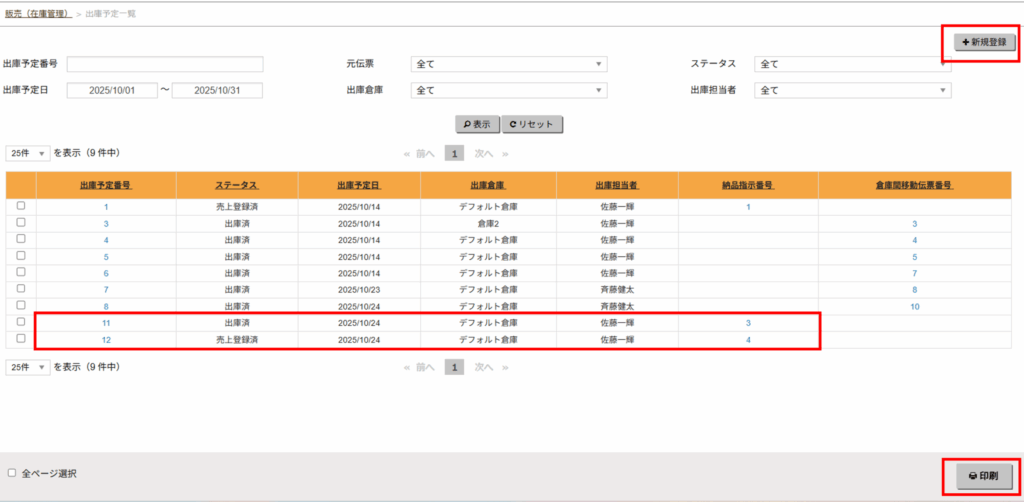Sort by 出庫予定日 column header
Screen dimensions: 1024x502
(359, 186)
